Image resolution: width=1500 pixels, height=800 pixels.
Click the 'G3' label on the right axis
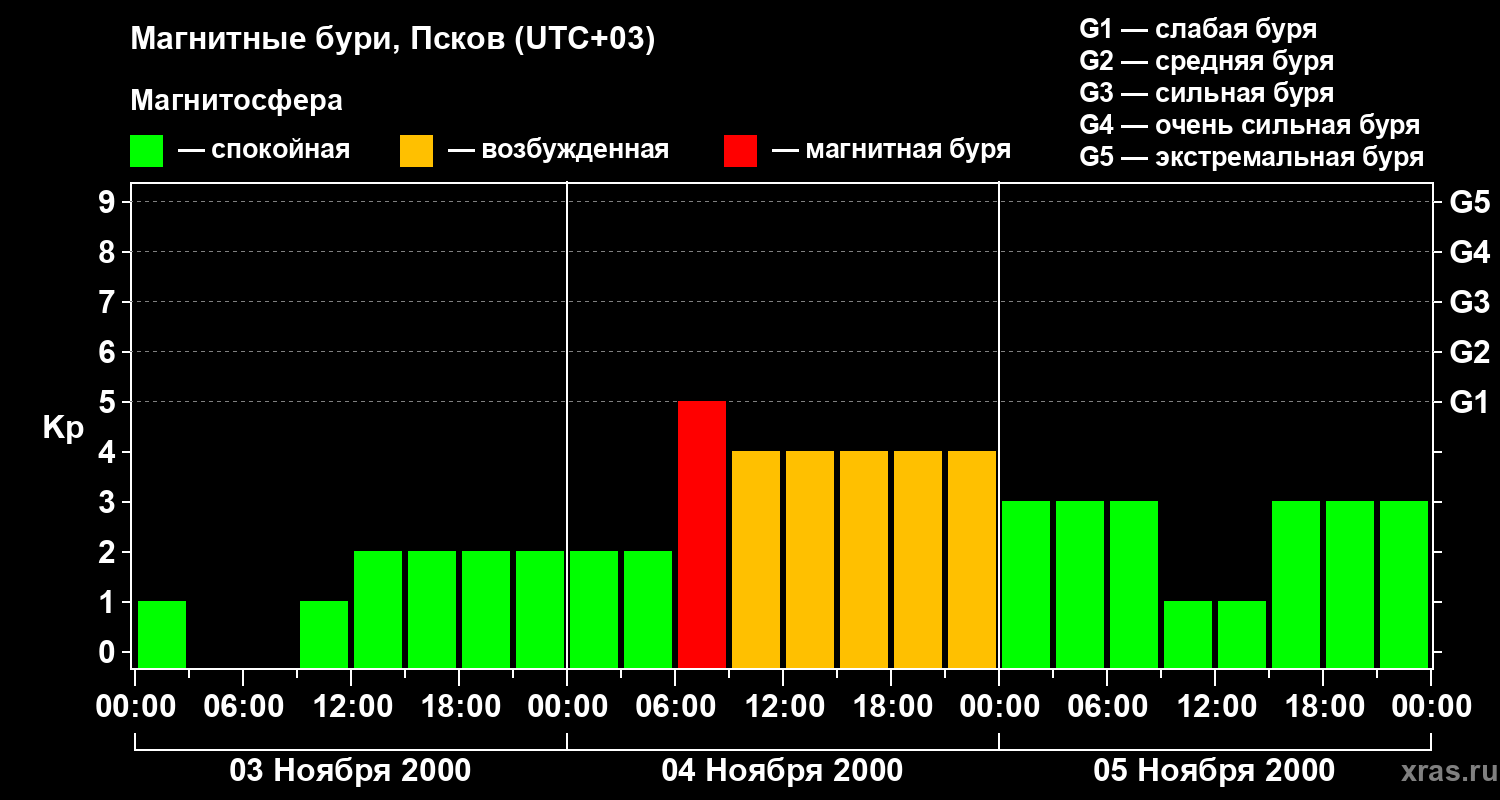tap(1470, 302)
